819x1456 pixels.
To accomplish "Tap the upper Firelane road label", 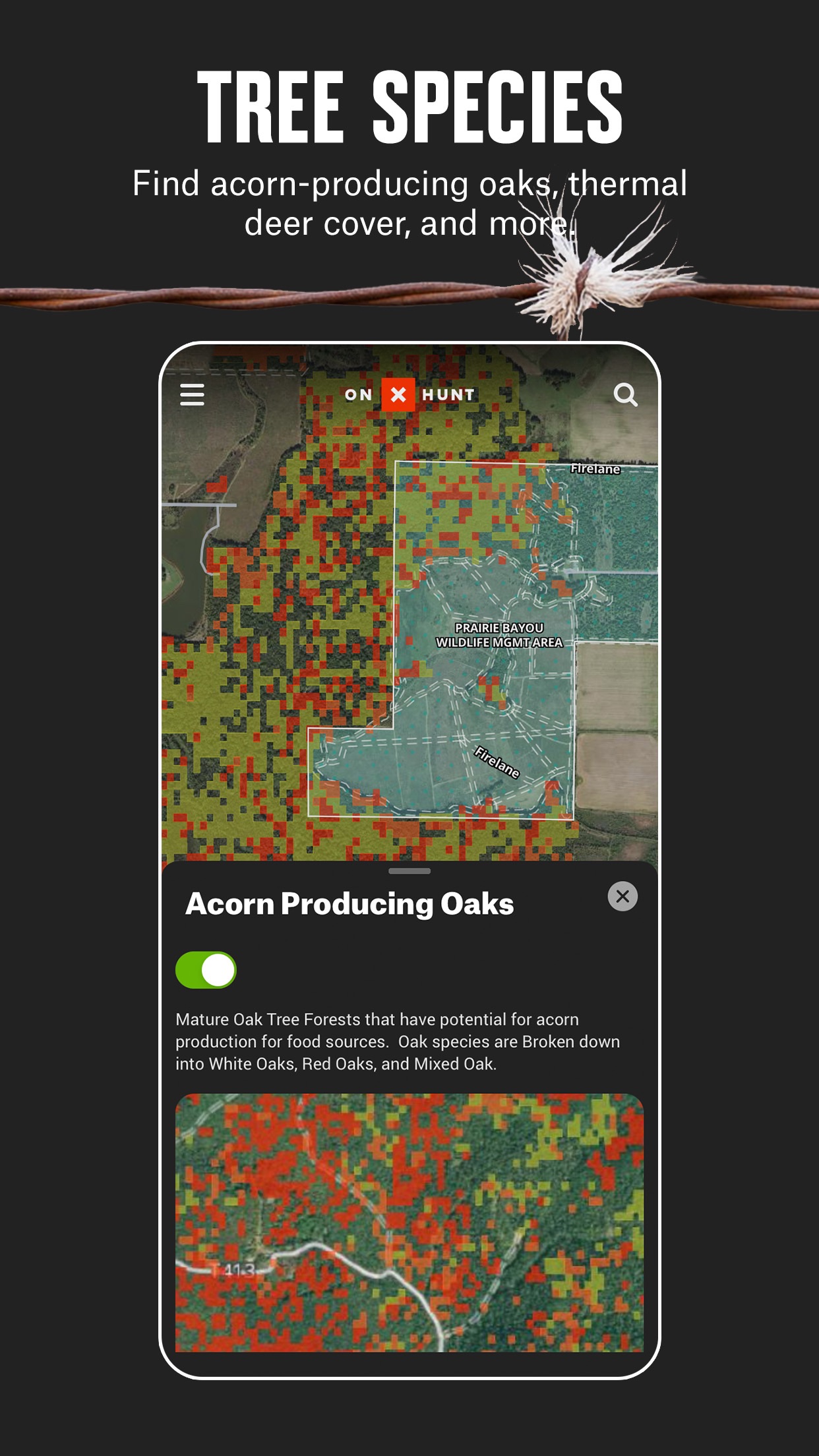I will click(x=595, y=469).
